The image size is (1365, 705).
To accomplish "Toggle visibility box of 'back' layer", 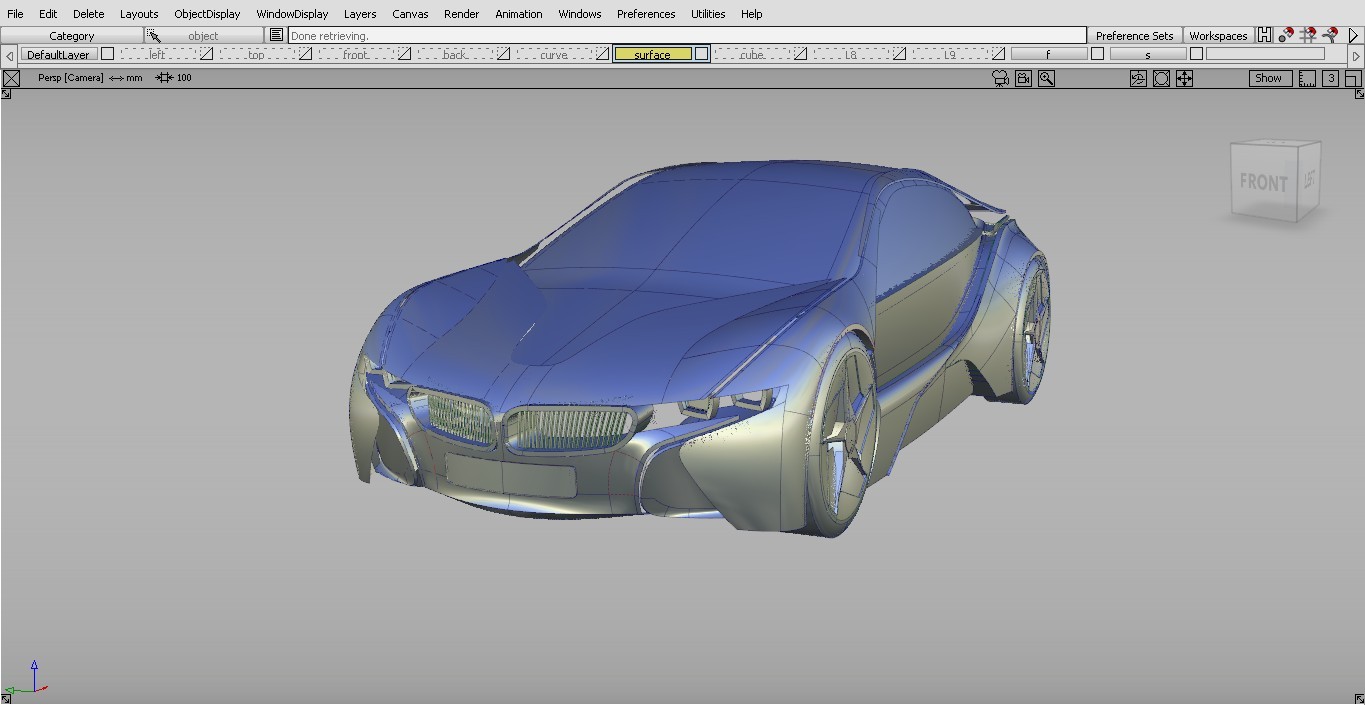I will 504,54.
